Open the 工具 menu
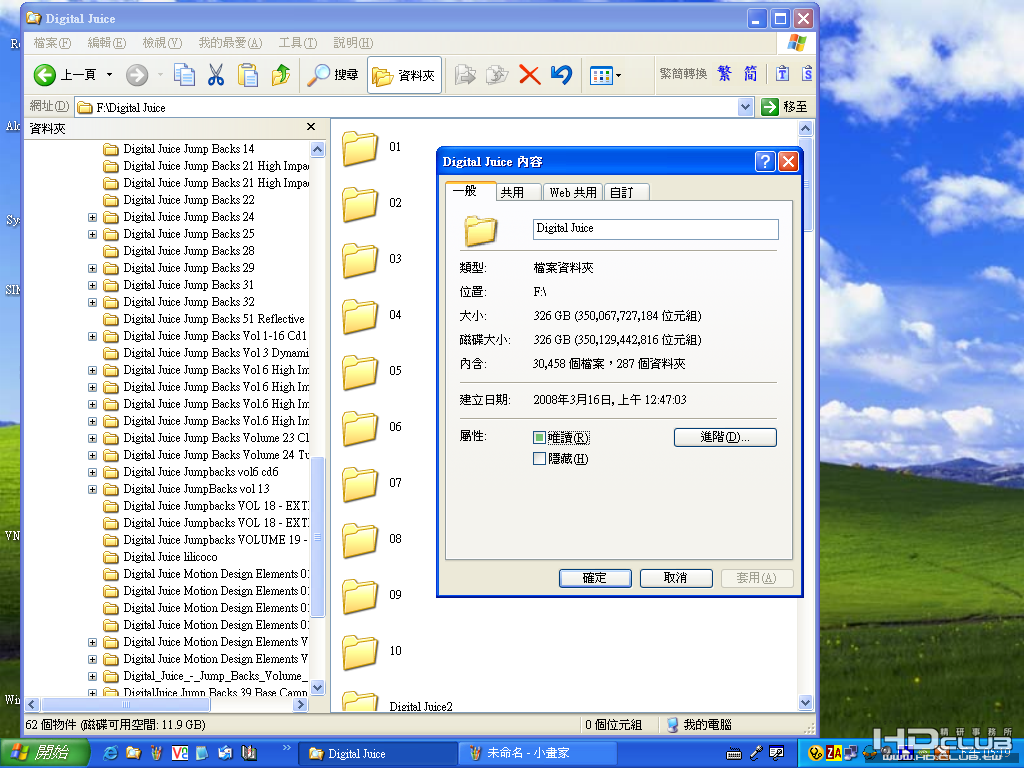 pyautogui.click(x=298, y=43)
